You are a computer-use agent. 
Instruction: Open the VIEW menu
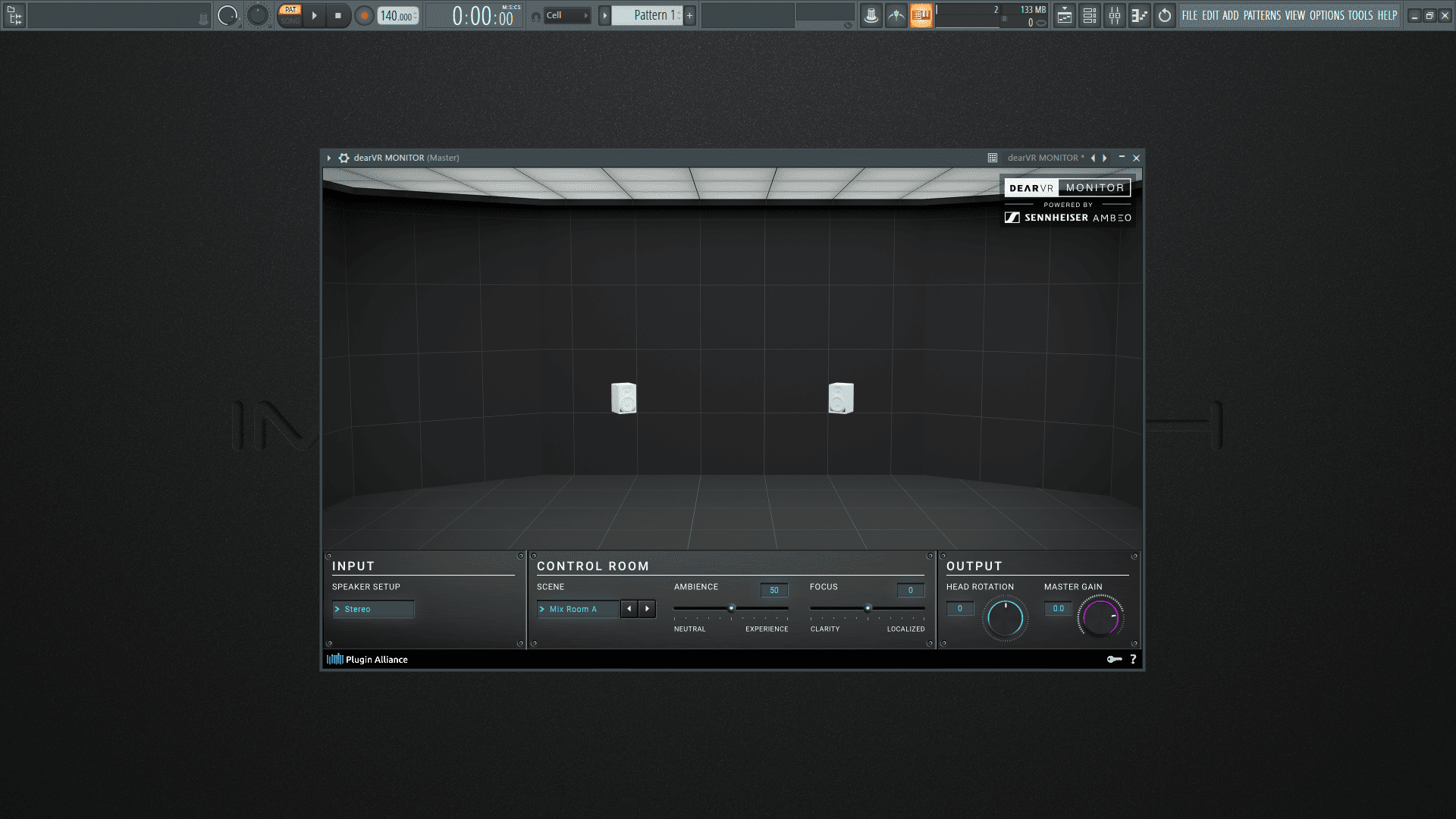pos(1295,15)
